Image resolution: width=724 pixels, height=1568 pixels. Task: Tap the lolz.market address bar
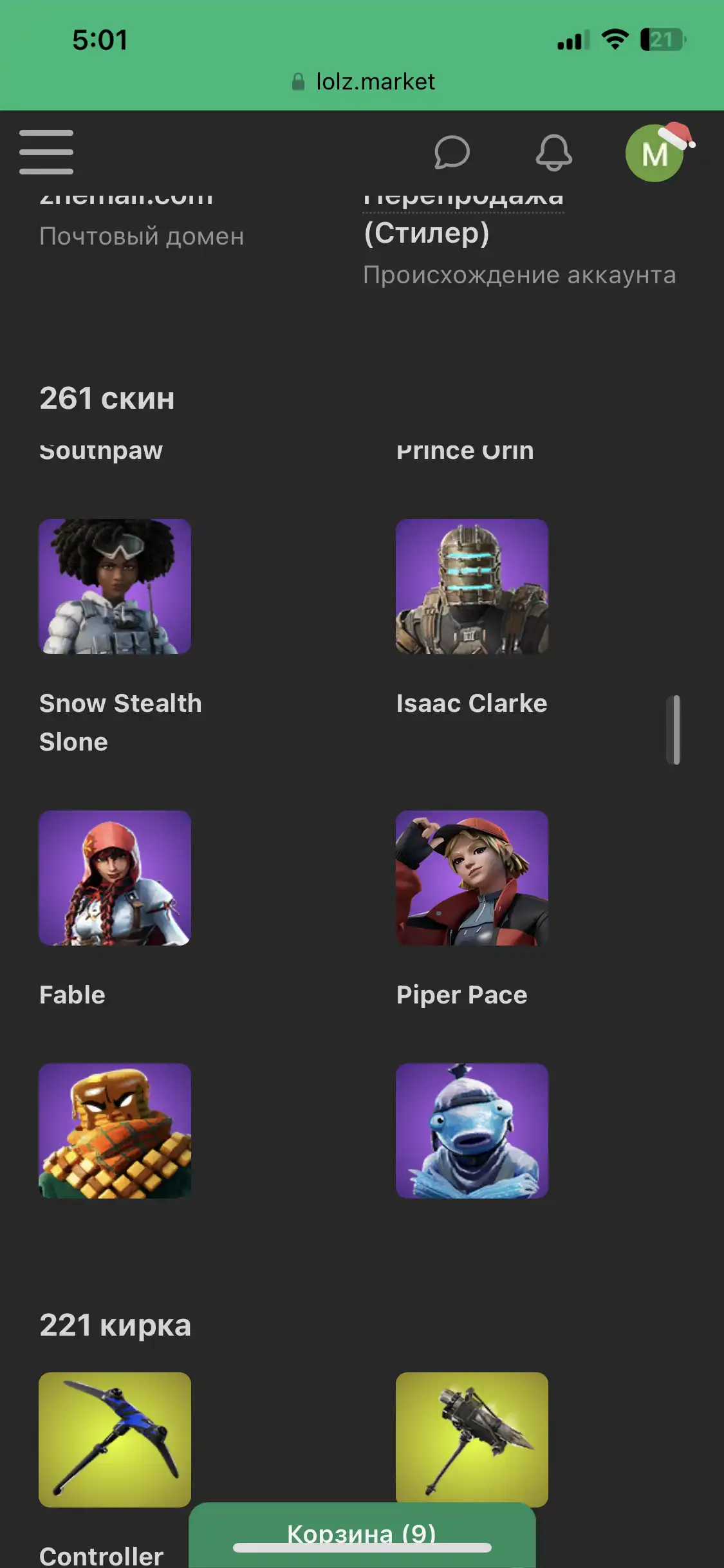(x=362, y=82)
